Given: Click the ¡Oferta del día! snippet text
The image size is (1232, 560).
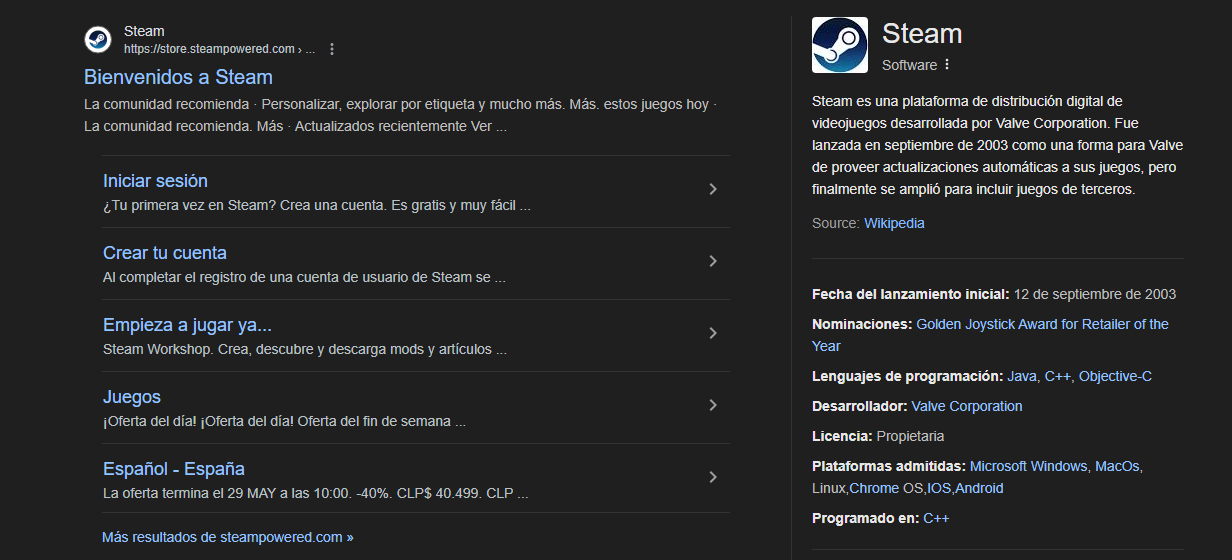Looking at the screenshot, I should pos(284,421).
